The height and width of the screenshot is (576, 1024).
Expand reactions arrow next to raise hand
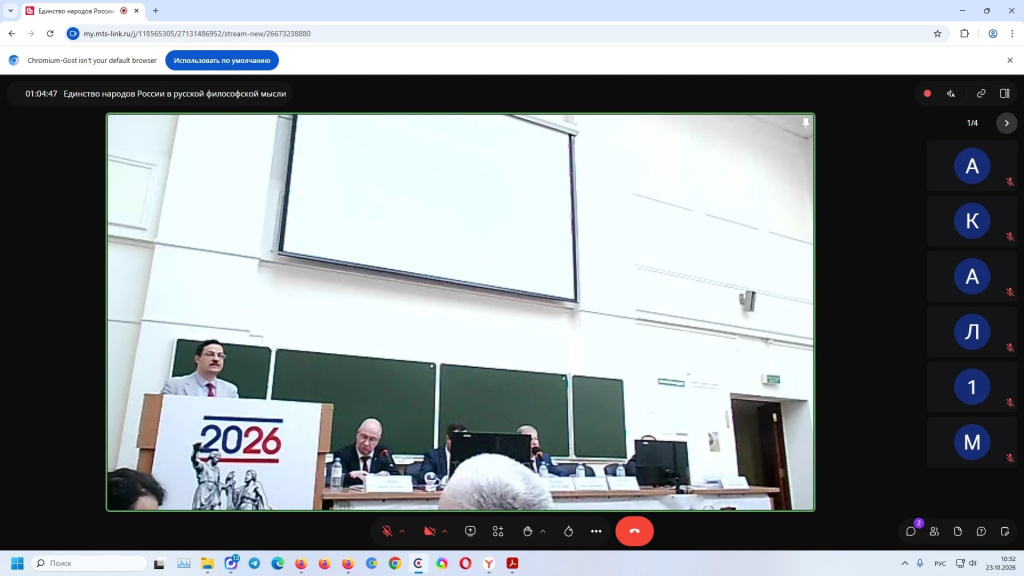click(x=543, y=532)
